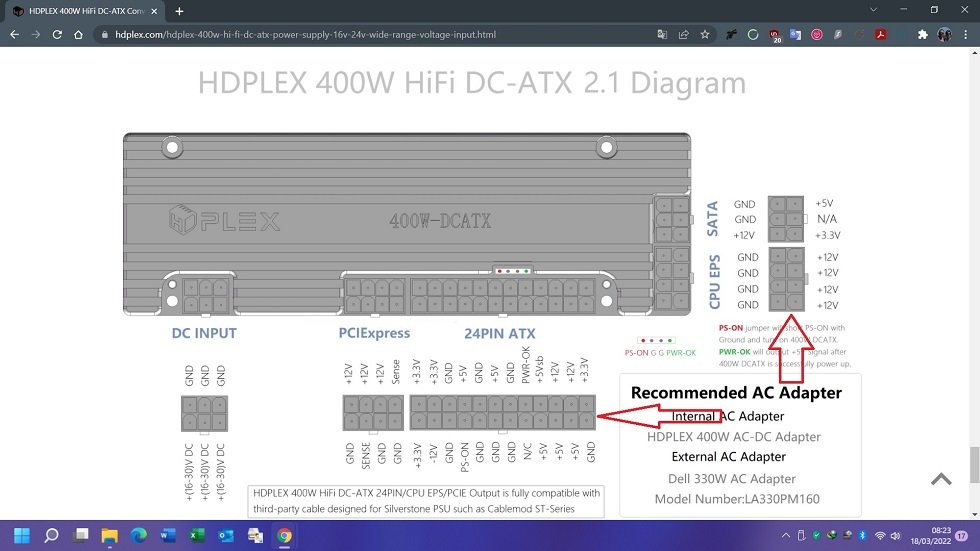This screenshot has width=980, height=551.
Task: Show hidden system tray icons
Action: 786,535
